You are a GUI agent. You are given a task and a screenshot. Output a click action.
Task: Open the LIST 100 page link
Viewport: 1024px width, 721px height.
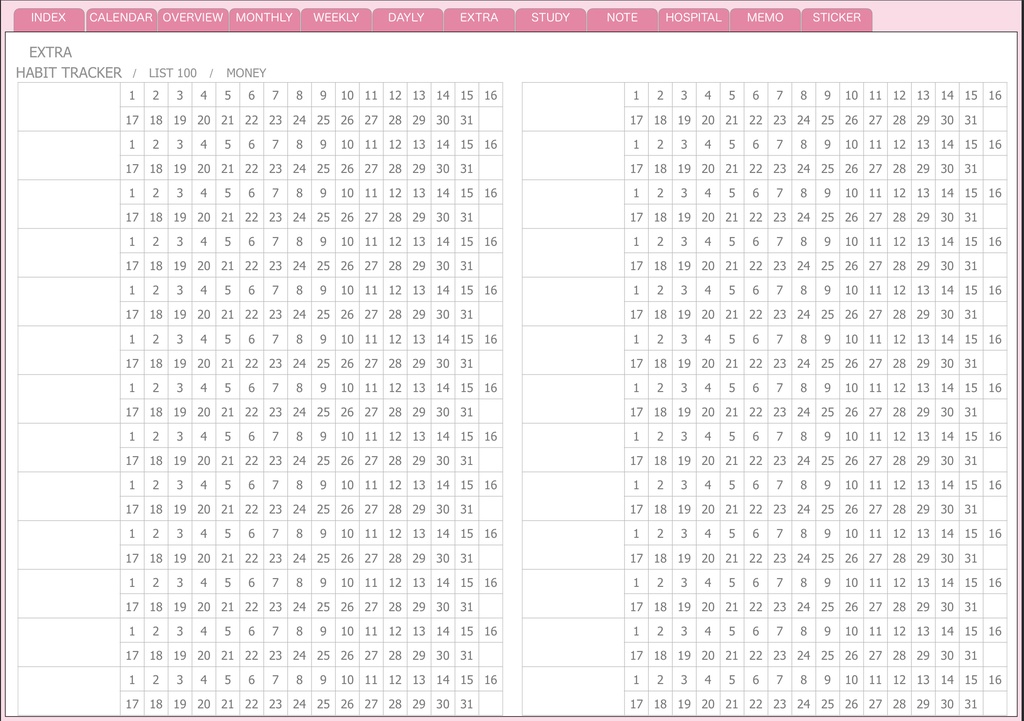click(172, 73)
